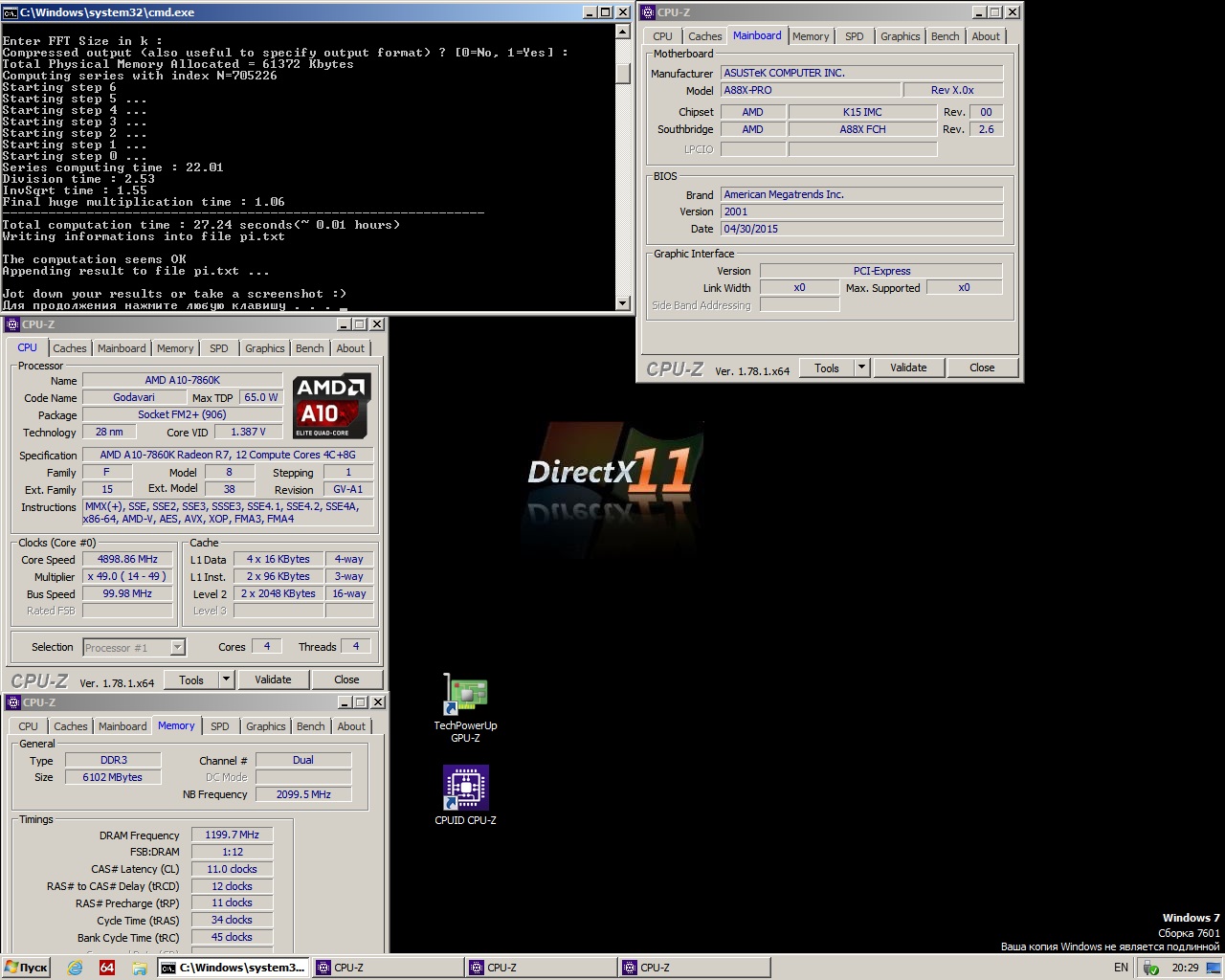Click the 1.387 V Core VID value

(248, 432)
